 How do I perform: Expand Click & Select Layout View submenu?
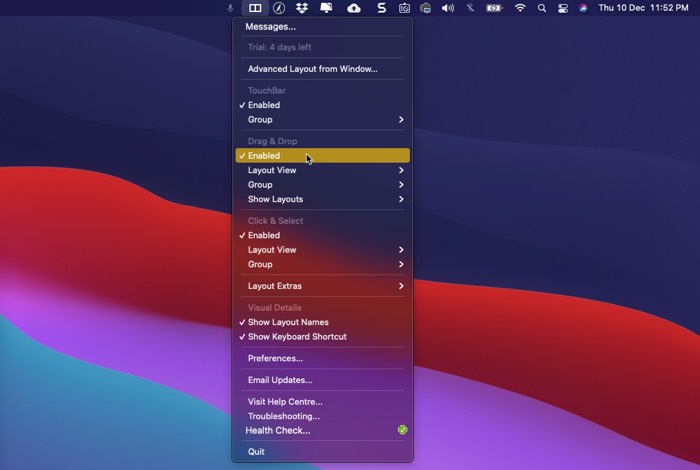pos(322,250)
